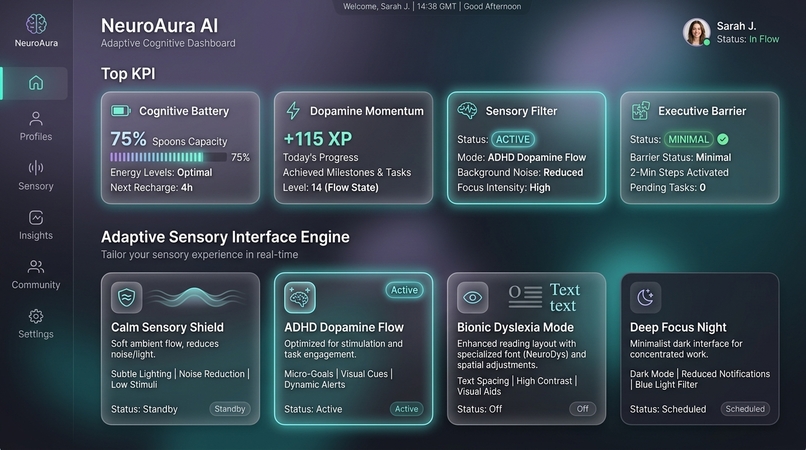Click the ADHD Dopamine Flow brain icon

point(300,297)
